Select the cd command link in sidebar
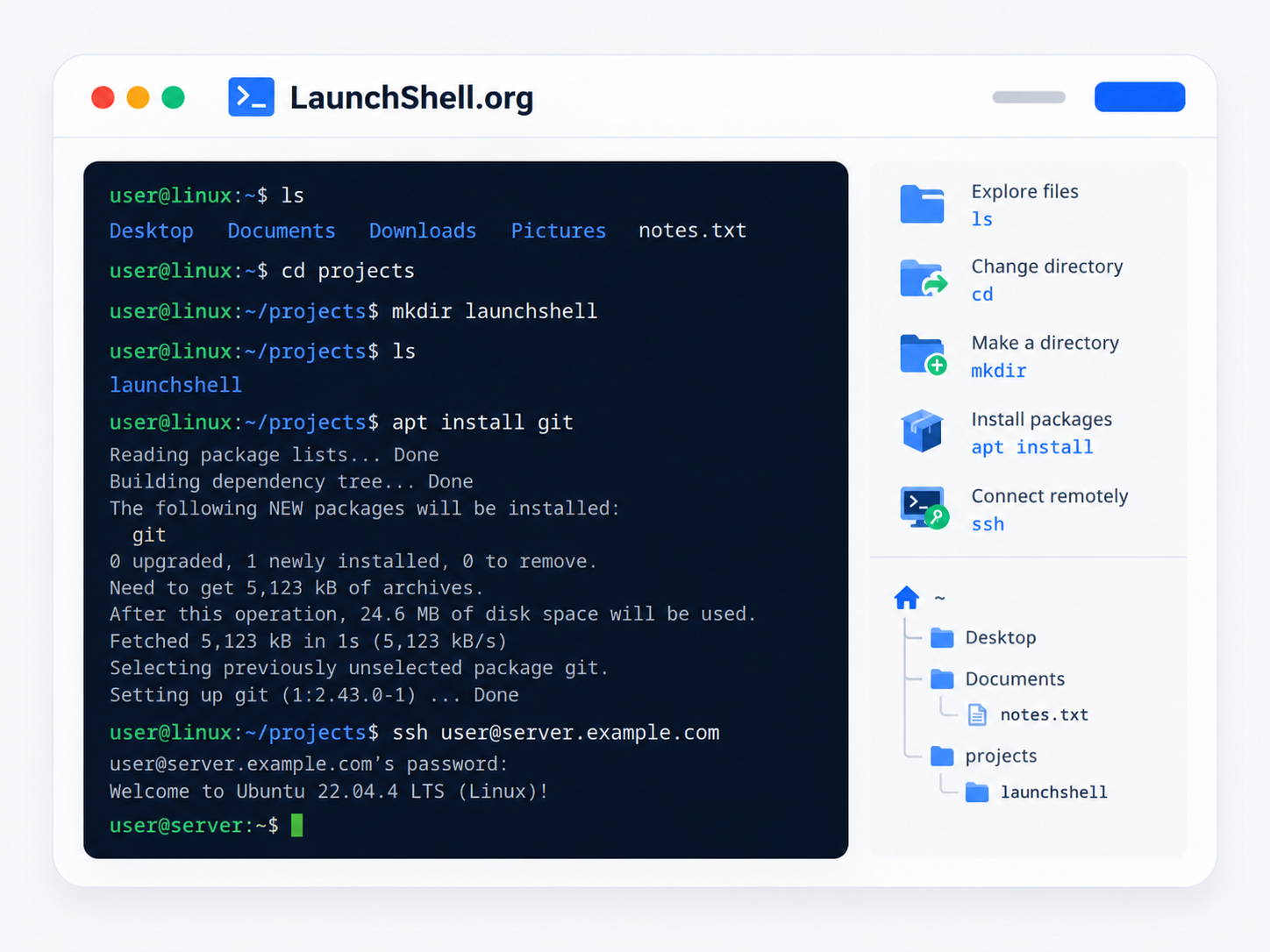Image resolution: width=1270 pixels, height=952 pixels. [982, 295]
